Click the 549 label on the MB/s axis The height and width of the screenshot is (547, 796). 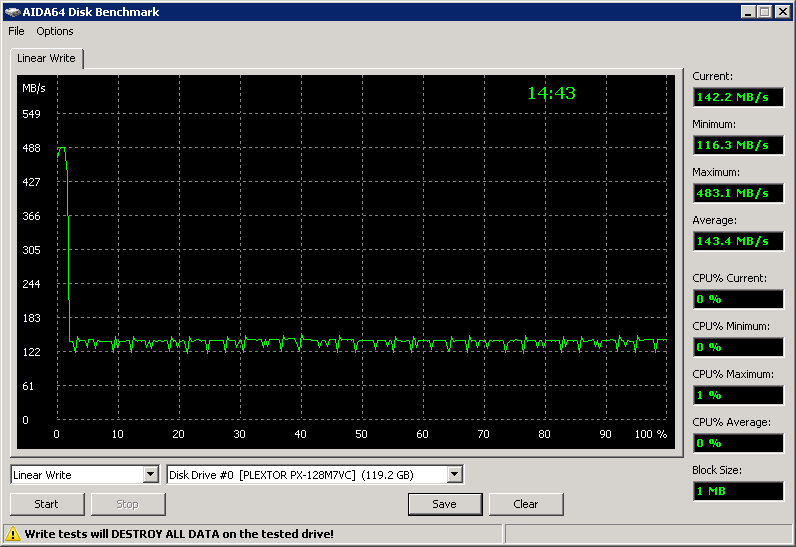31,114
